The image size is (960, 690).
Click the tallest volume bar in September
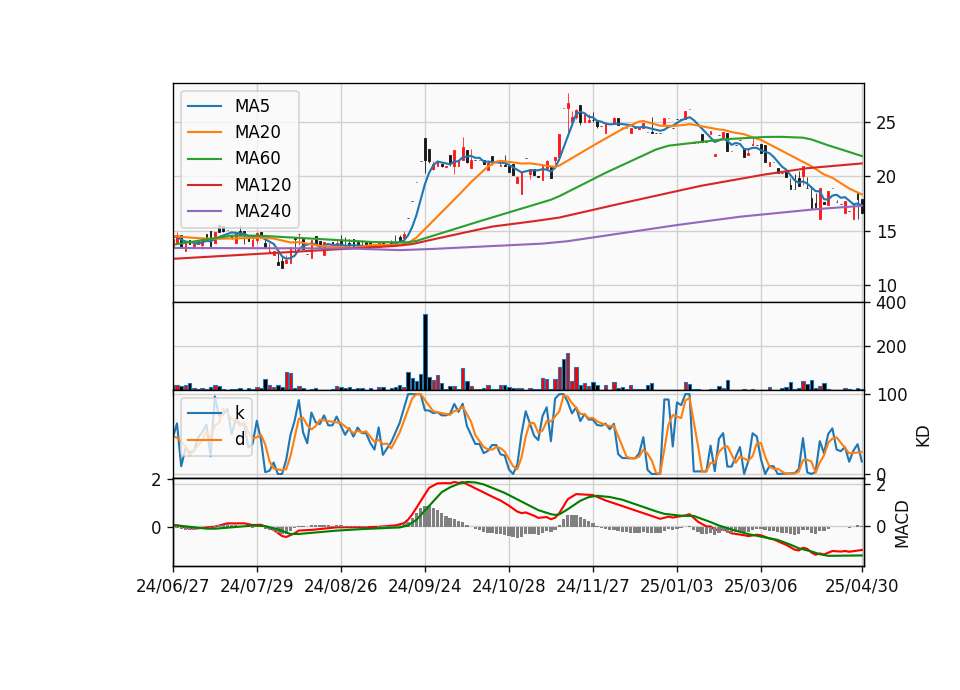click(x=426, y=352)
